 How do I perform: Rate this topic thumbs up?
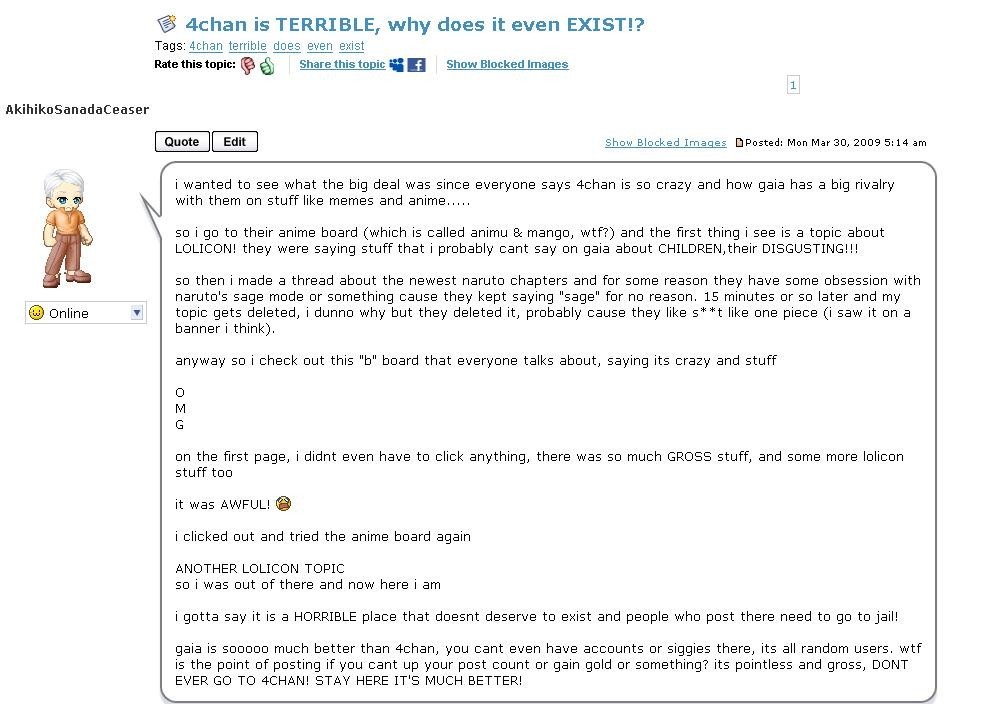tap(267, 65)
